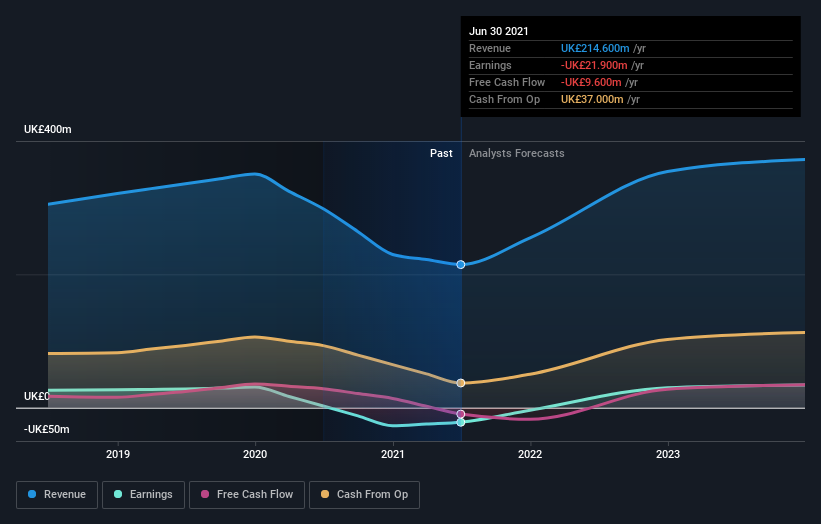Click the -UK£21.900m earnings value
Viewport: 821px width, 524px height.
(x=594, y=65)
